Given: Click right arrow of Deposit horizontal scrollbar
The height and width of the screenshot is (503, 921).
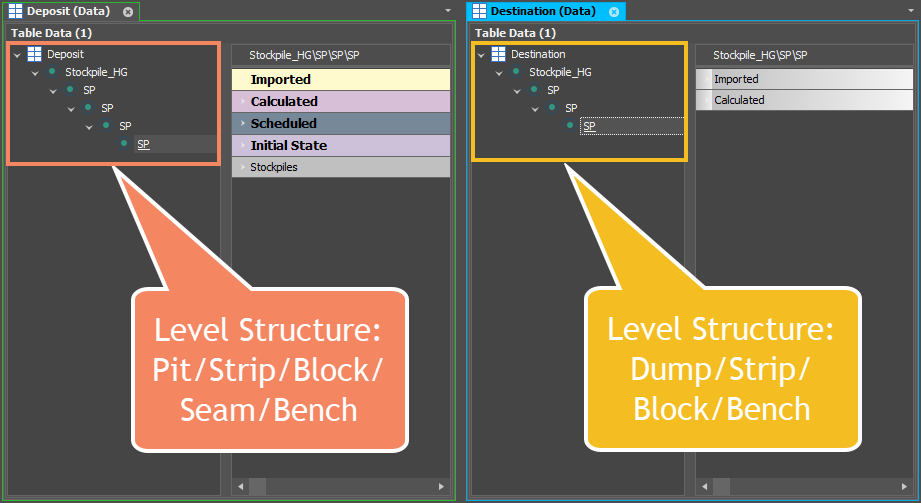Looking at the screenshot, I should coord(441,487).
